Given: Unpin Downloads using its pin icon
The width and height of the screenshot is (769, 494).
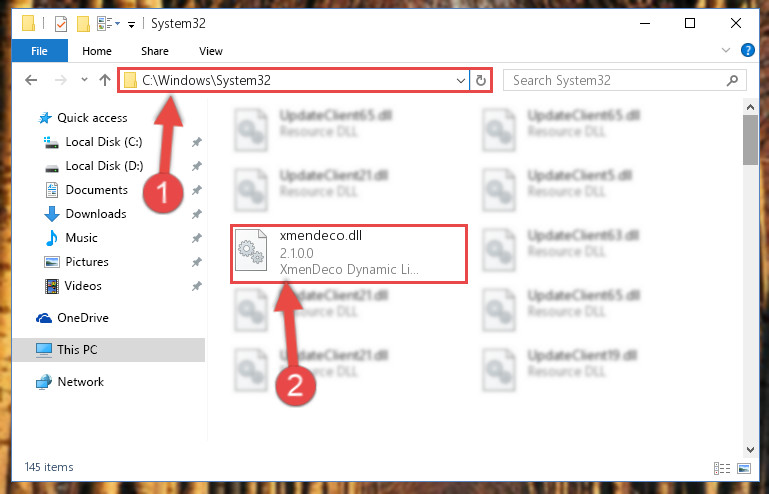Looking at the screenshot, I should pos(197,214).
